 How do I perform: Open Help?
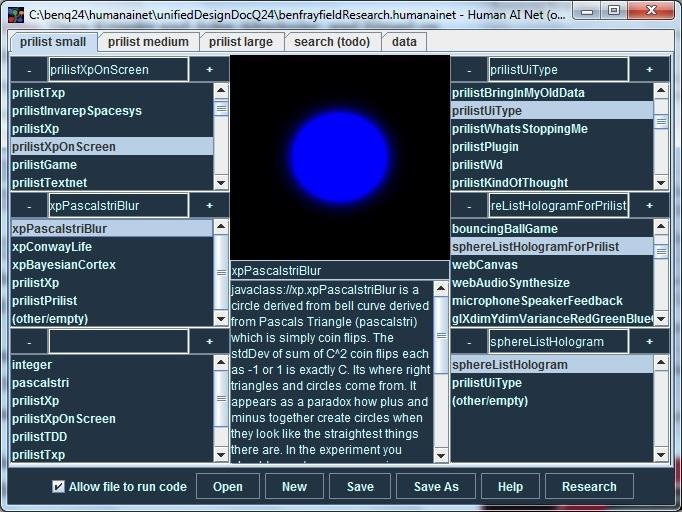click(x=510, y=486)
